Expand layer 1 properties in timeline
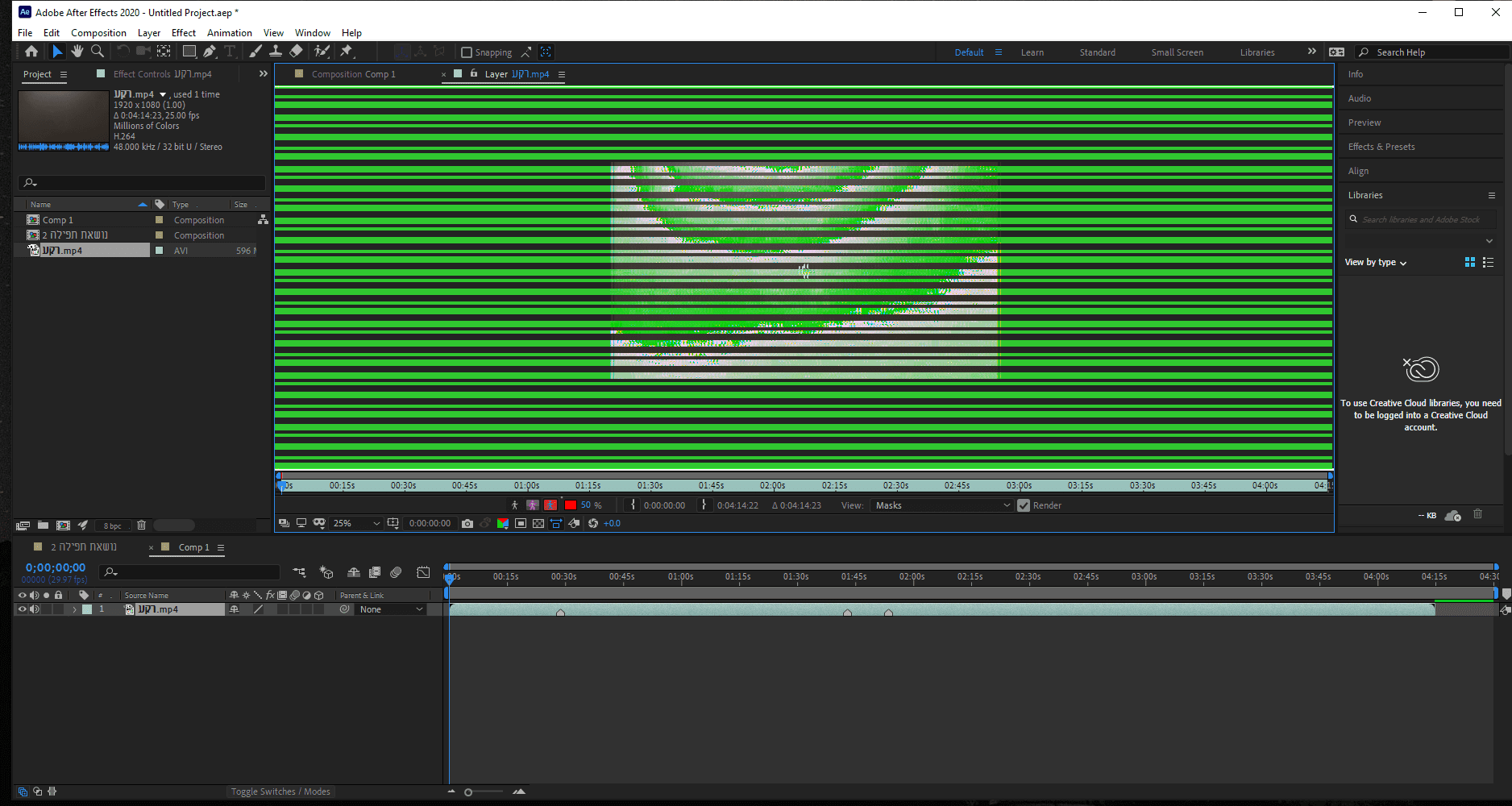Image resolution: width=1512 pixels, height=806 pixels. pos(74,610)
